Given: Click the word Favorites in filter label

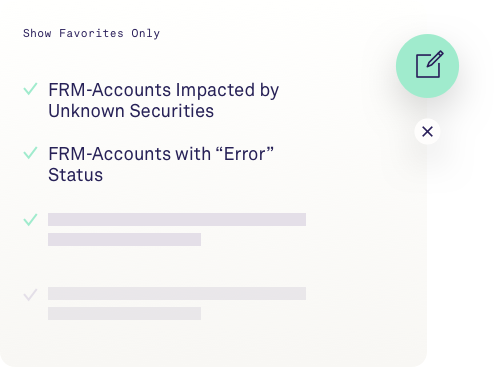Looking at the screenshot, I should point(91,33).
